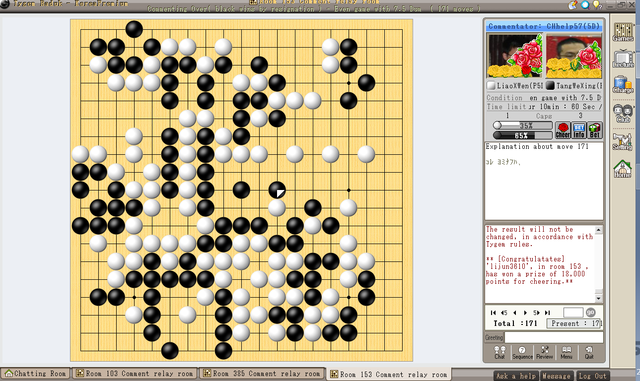
Task: Click the round Go button
Action: coord(591,312)
